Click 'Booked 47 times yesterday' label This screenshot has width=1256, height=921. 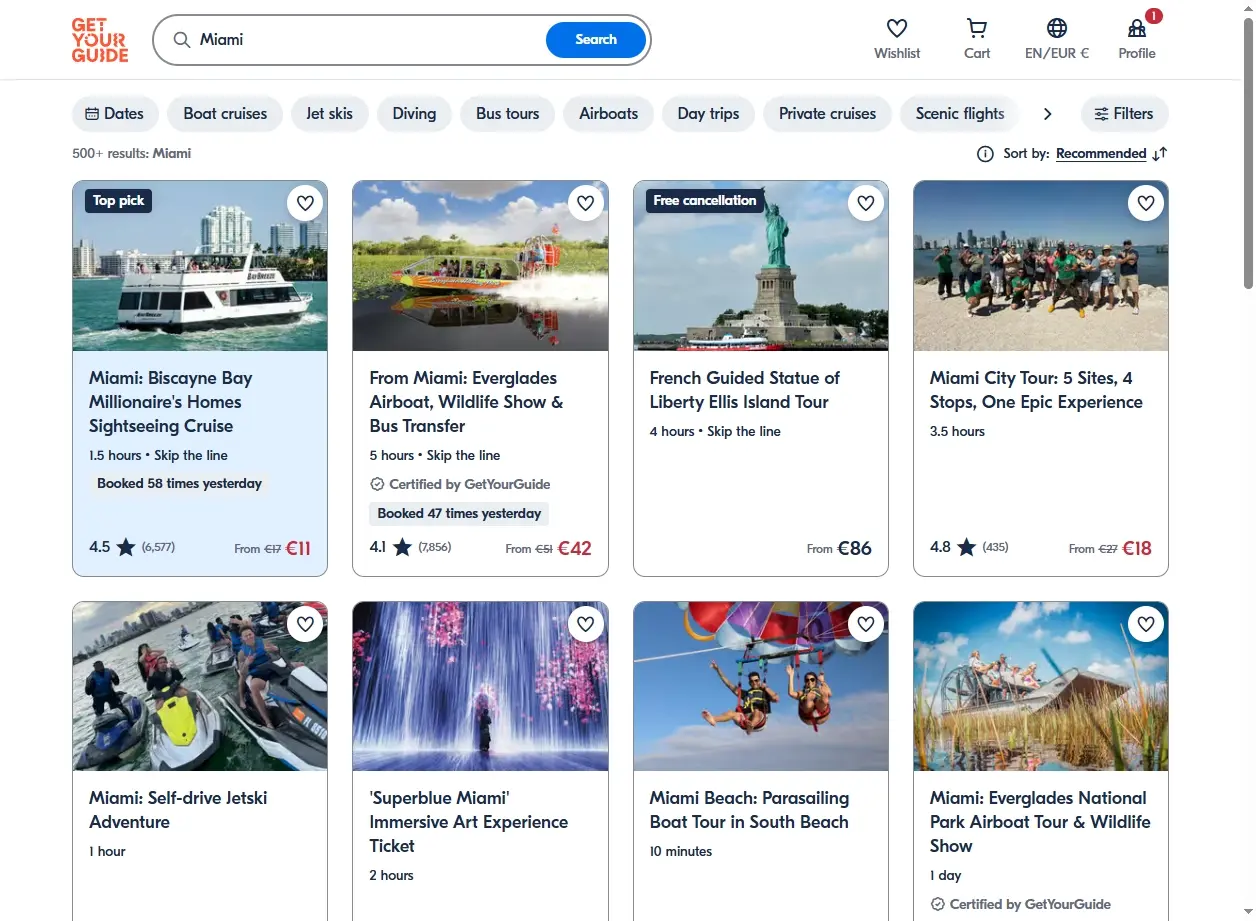[459, 514]
